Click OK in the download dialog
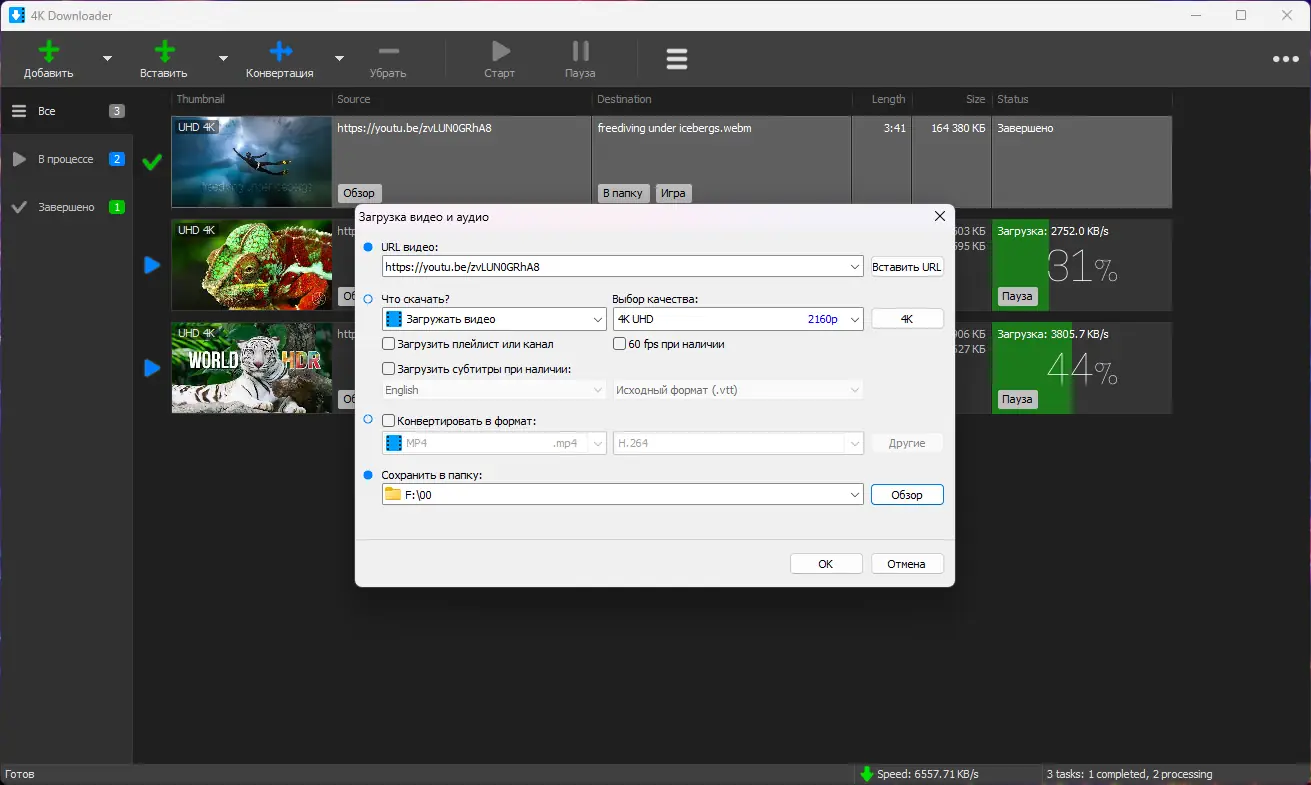This screenshot has width=1311, height=785. tap(826, 564)
